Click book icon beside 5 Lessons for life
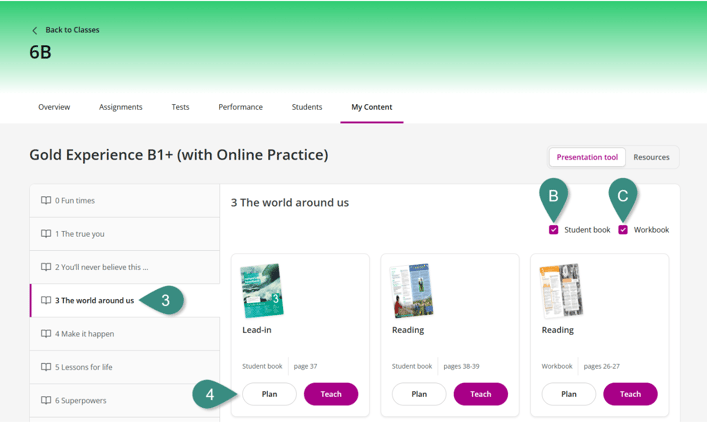 46,367
